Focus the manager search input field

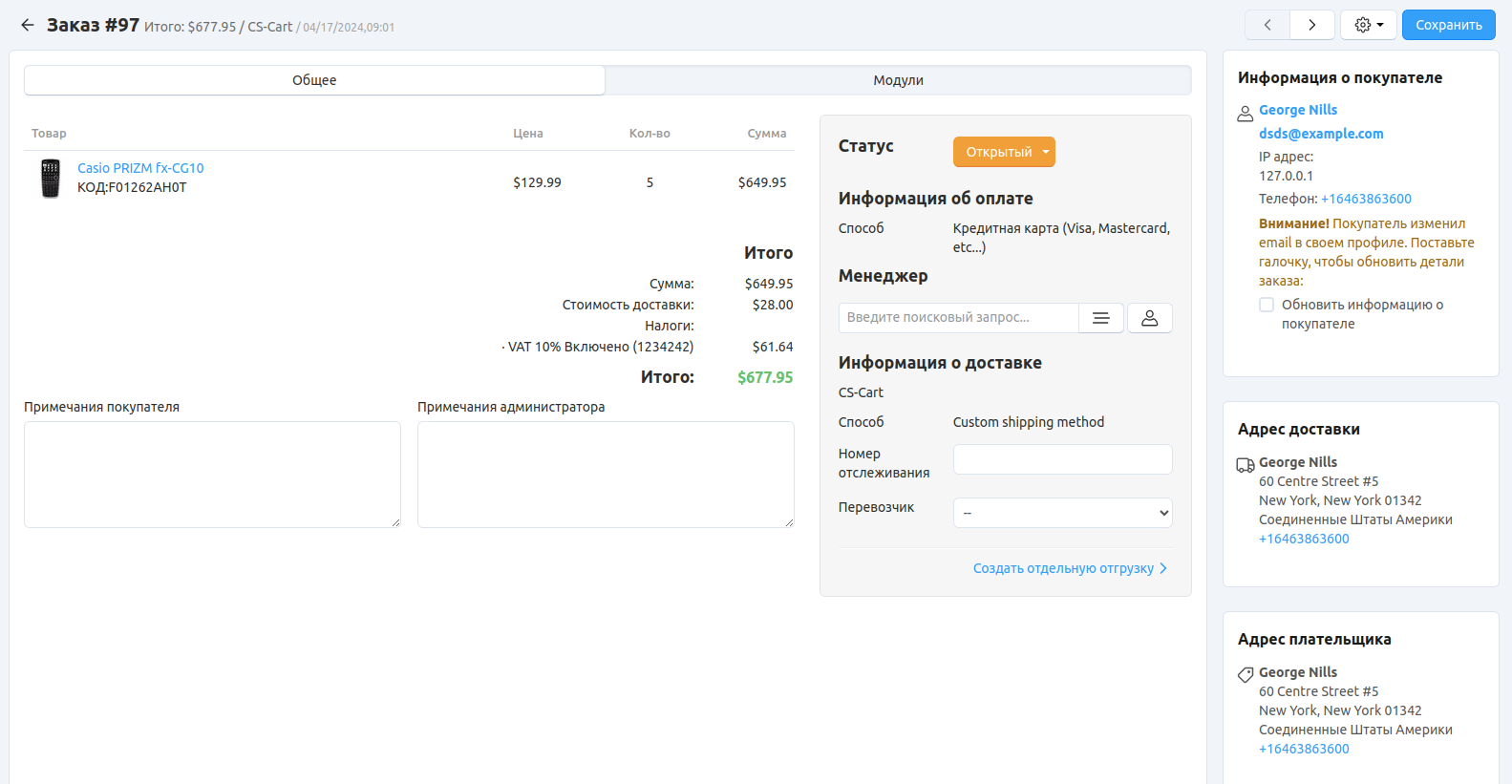click(x=958, y=318)
